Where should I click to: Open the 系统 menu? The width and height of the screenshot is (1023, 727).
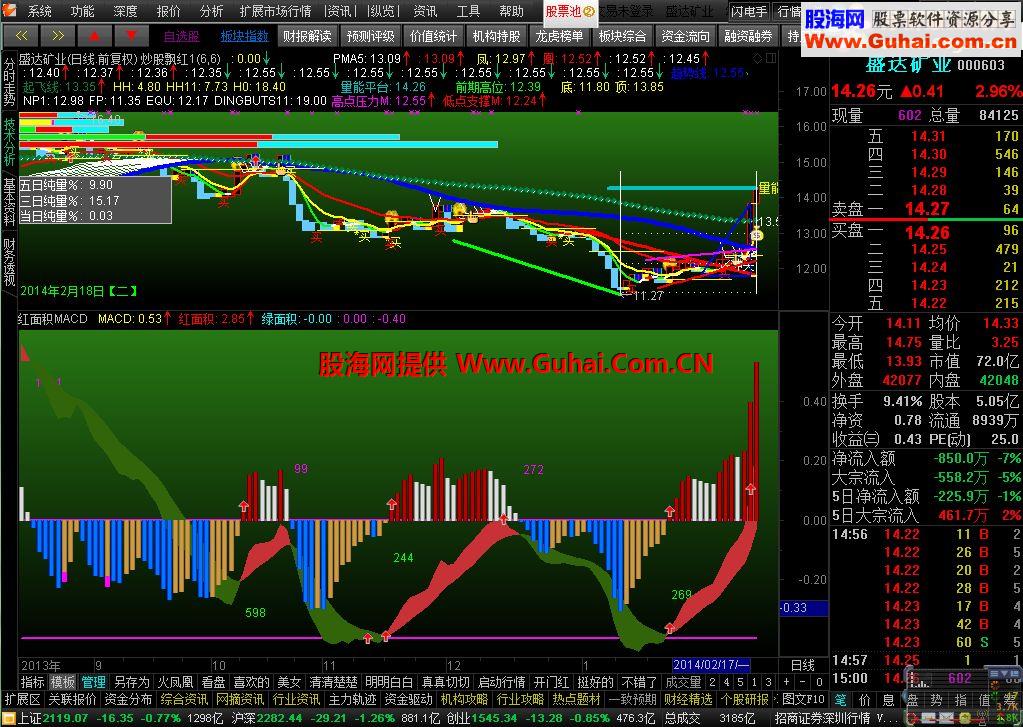pos(39,11)
